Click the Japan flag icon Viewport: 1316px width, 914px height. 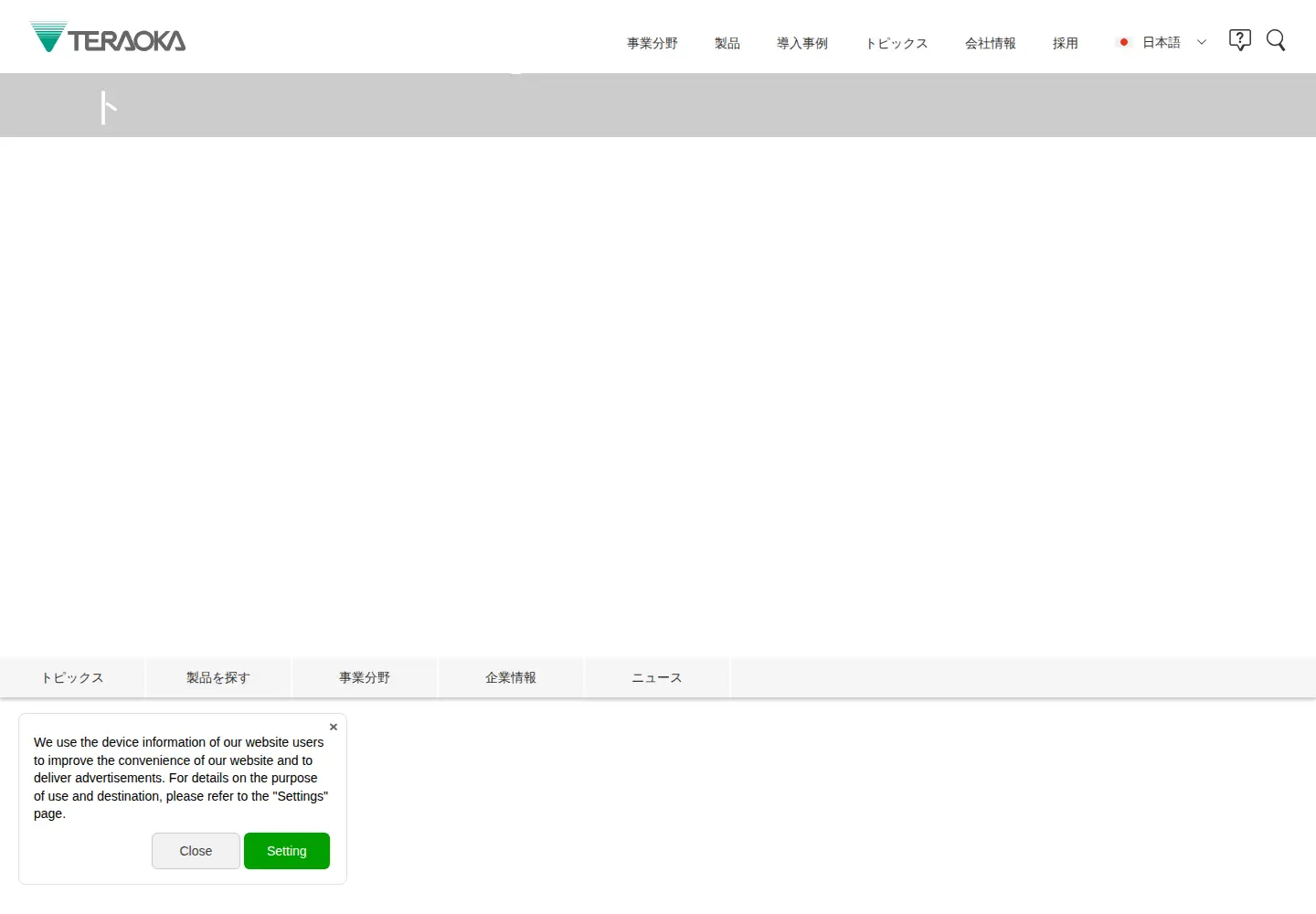pyautogui.click(x=1124, y=42)
